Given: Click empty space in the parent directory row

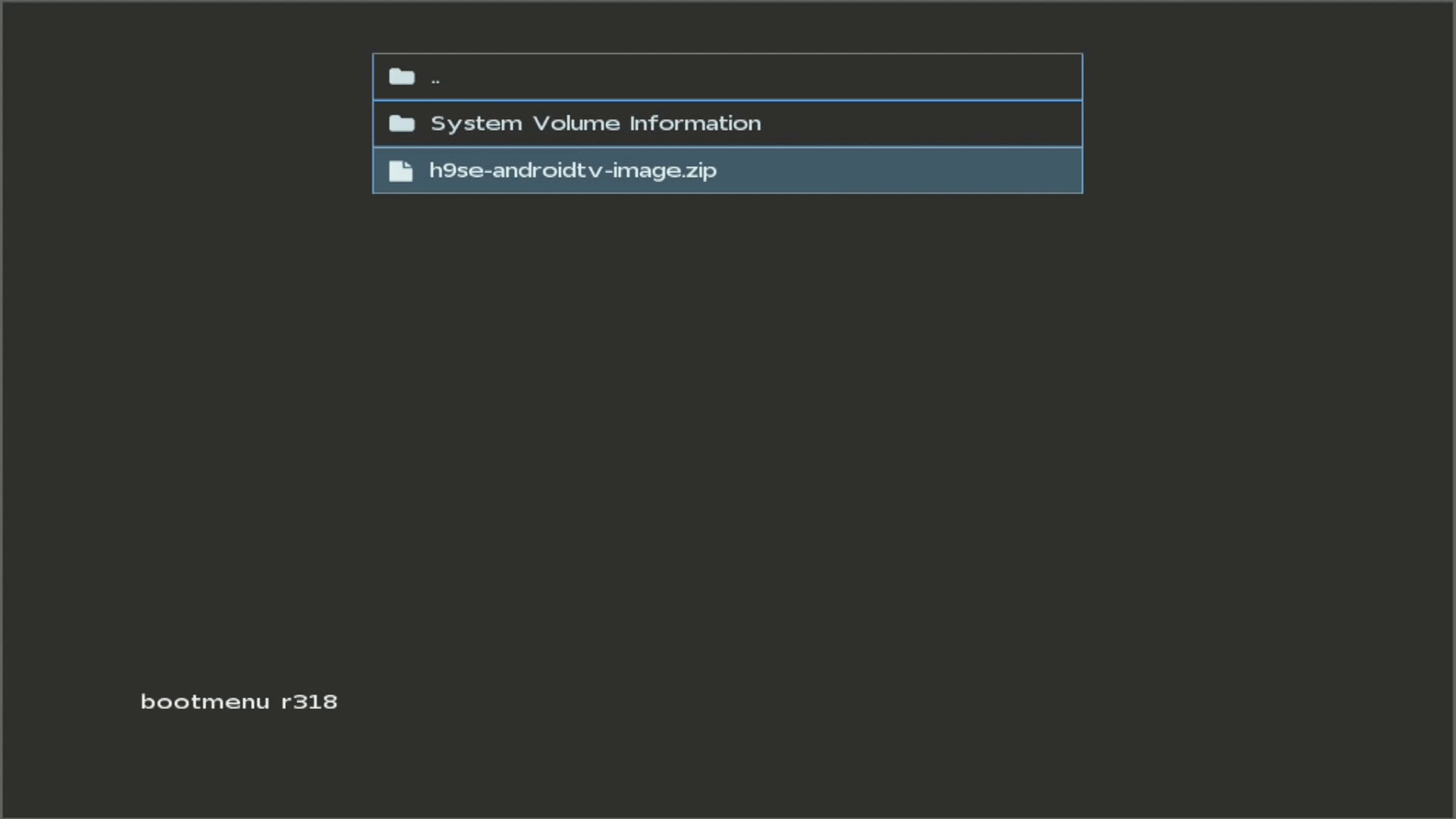Looking at the screenshot, I should pyautogui.click(x=834, y=77).
